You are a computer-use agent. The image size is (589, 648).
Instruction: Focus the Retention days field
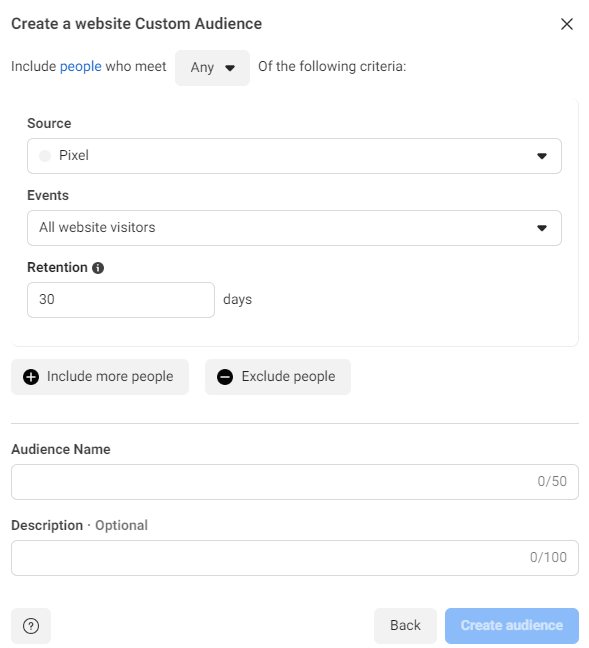(x=121, y=300)
